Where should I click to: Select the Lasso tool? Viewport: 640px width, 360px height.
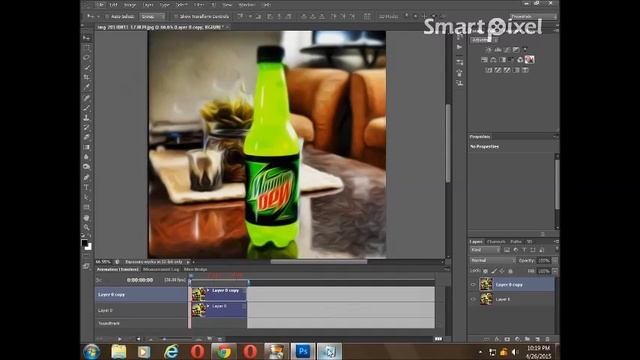point(86,58)
